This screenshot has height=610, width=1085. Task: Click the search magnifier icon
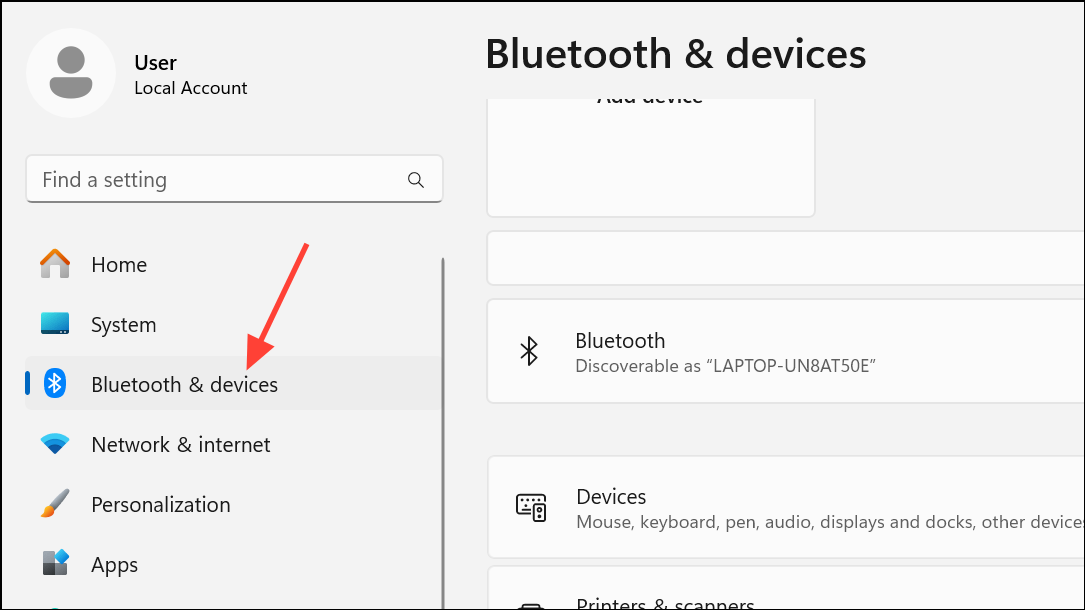click(x=416, y=179)
